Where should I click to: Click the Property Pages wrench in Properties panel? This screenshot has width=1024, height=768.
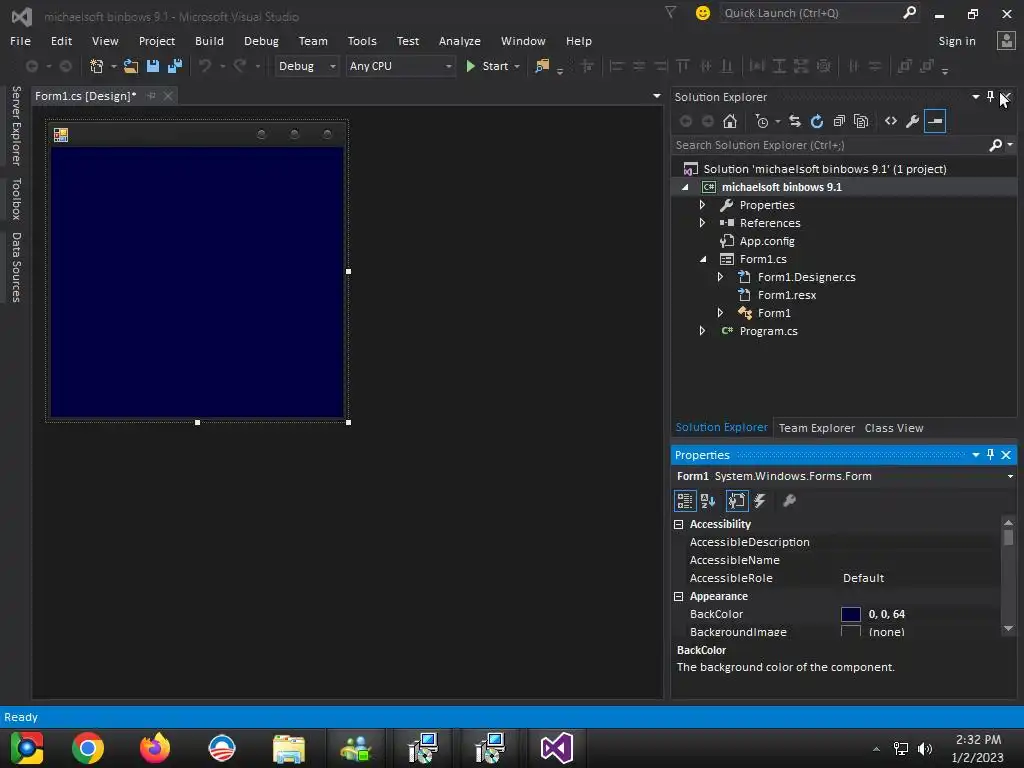(x=790, y=501)
